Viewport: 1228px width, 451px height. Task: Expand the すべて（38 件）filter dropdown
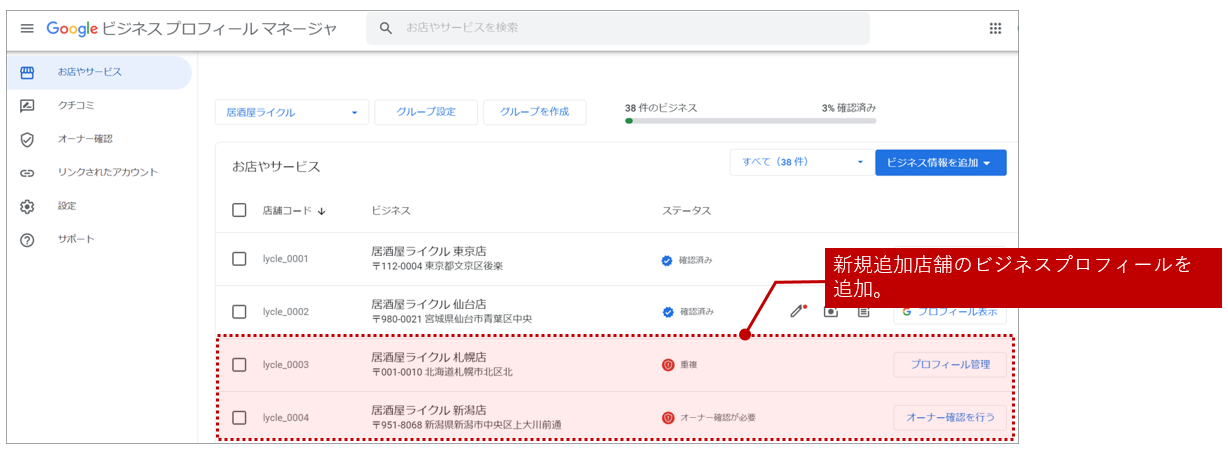799,162
